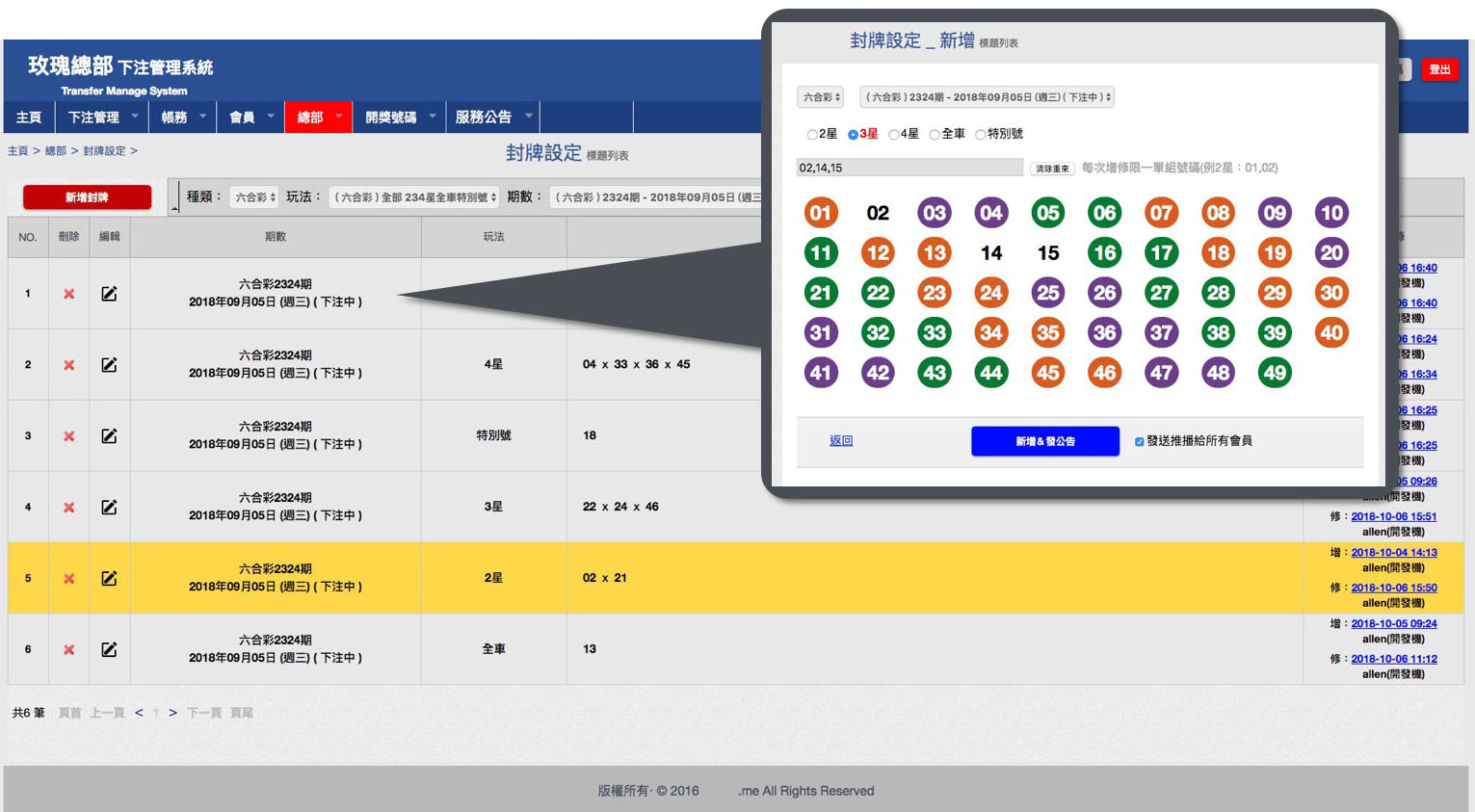Delete the row 5 entry with red X
Image resolution: width=1475 pixels, height=812 pixels.
(69, 579)
